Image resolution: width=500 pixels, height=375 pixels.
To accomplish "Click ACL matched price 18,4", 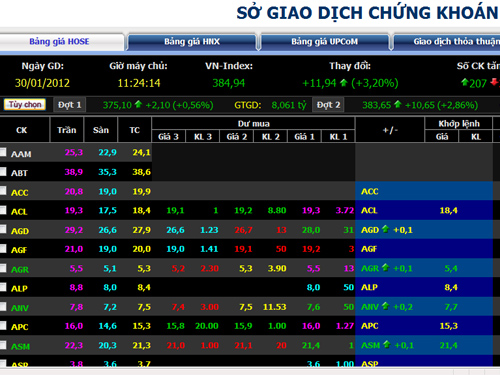I will pyautogui.click(x=449, y=210).
